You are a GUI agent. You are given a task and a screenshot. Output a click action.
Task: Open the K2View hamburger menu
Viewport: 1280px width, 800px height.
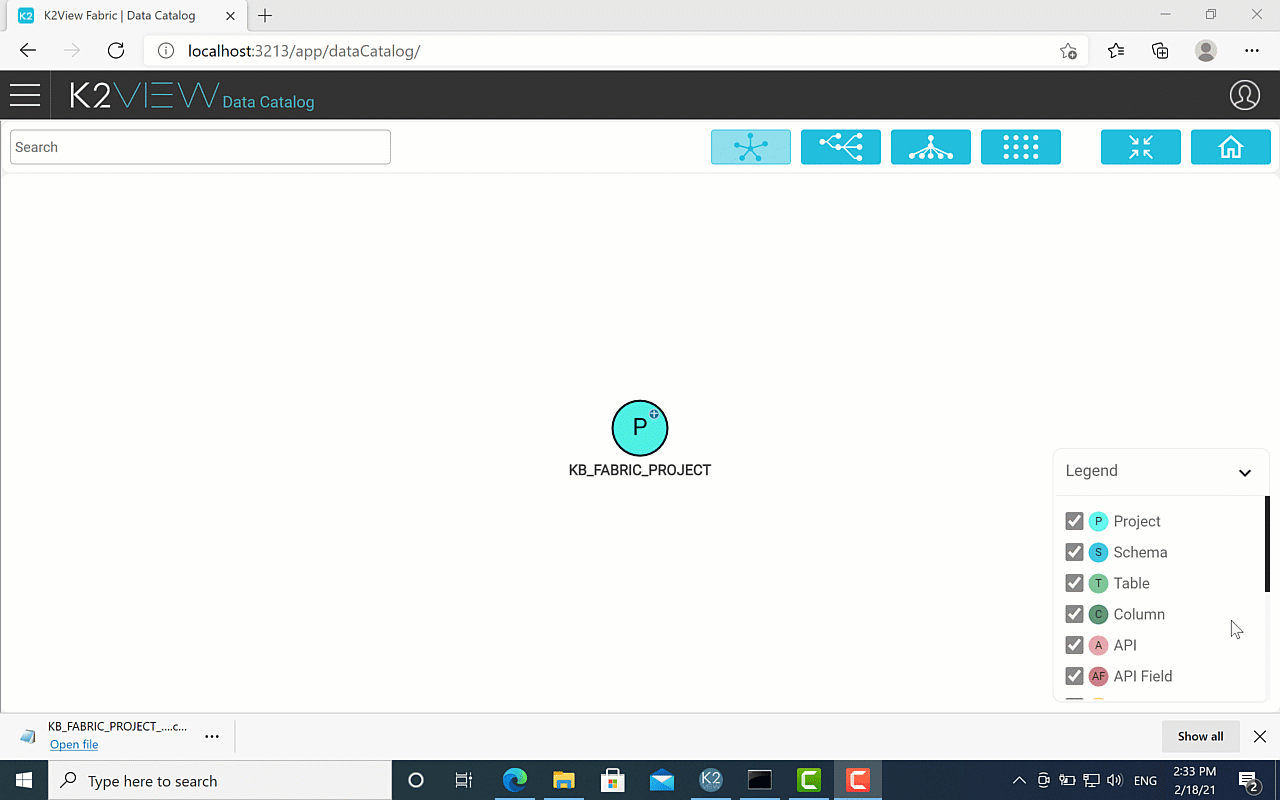(x=25, y=95)
